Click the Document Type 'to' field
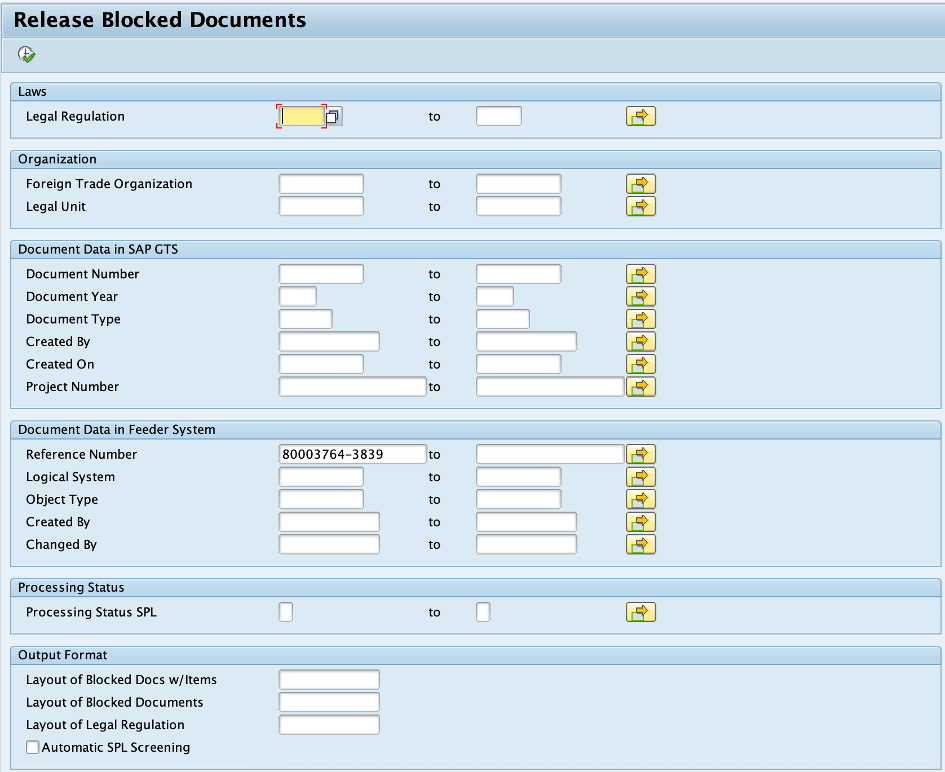945x772 pixels. pyautogui.click(x=503, y=319)
